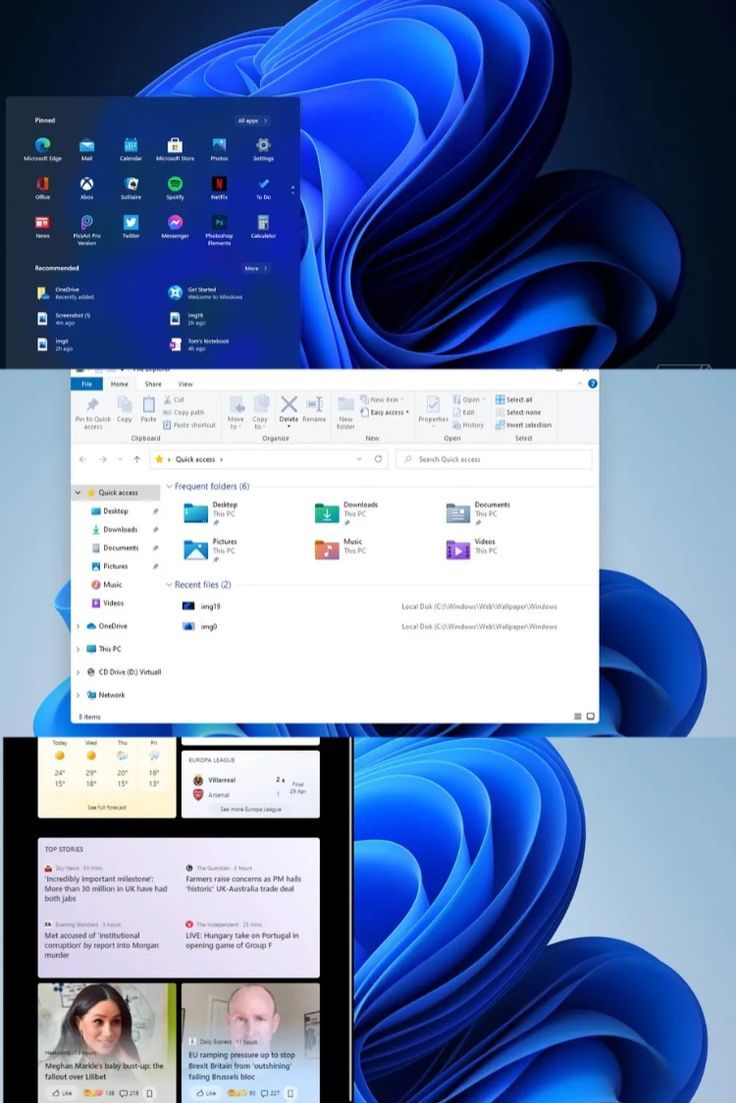
Task: Click the Rename ribbon button
Action: (x=314, y=409)
